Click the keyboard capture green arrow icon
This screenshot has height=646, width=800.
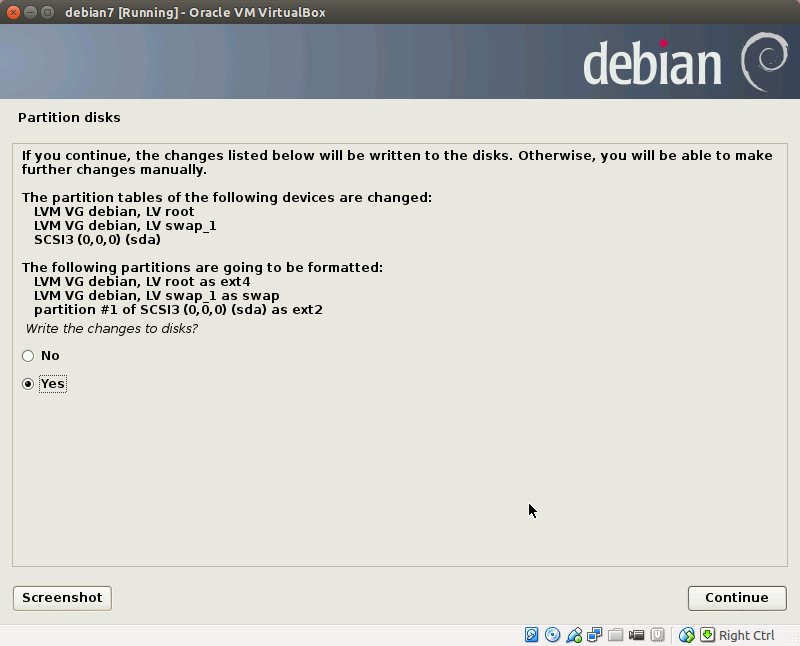pos(707,635)
